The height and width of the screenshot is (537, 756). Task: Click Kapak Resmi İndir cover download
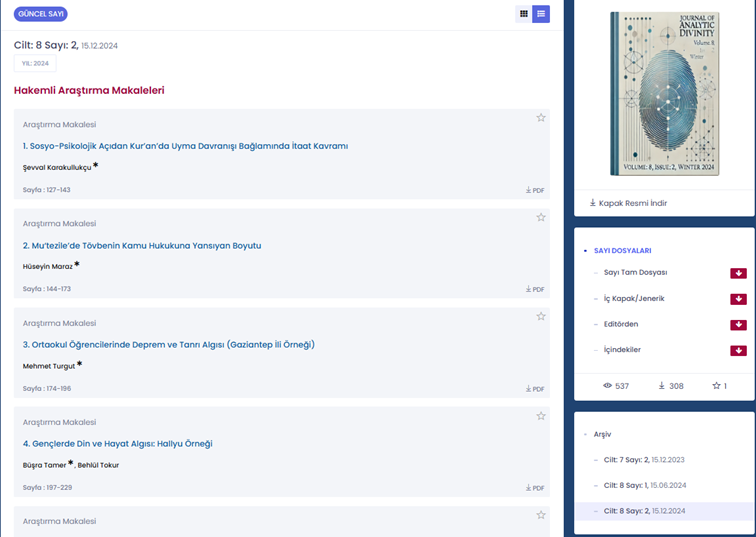(628, 203)
